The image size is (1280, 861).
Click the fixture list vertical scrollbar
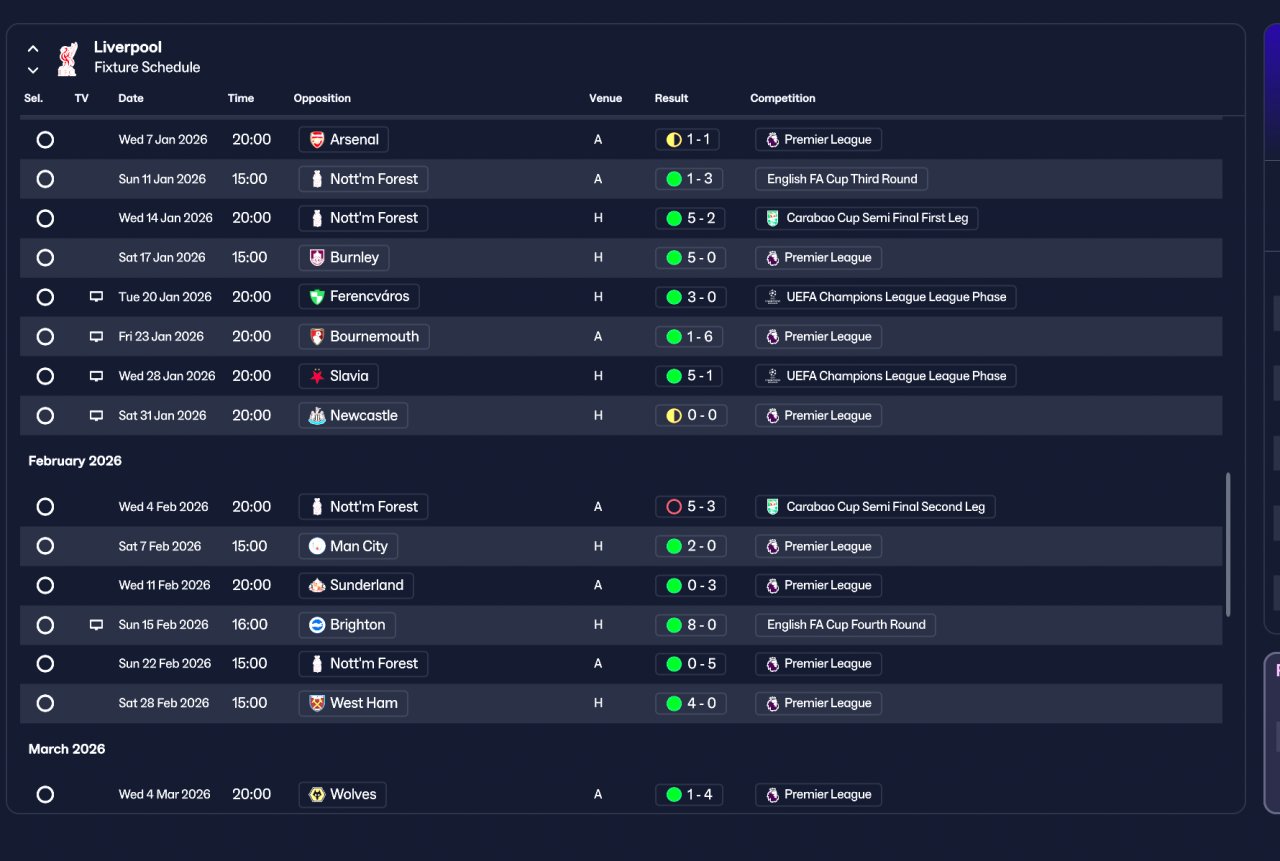[1228, 545]
